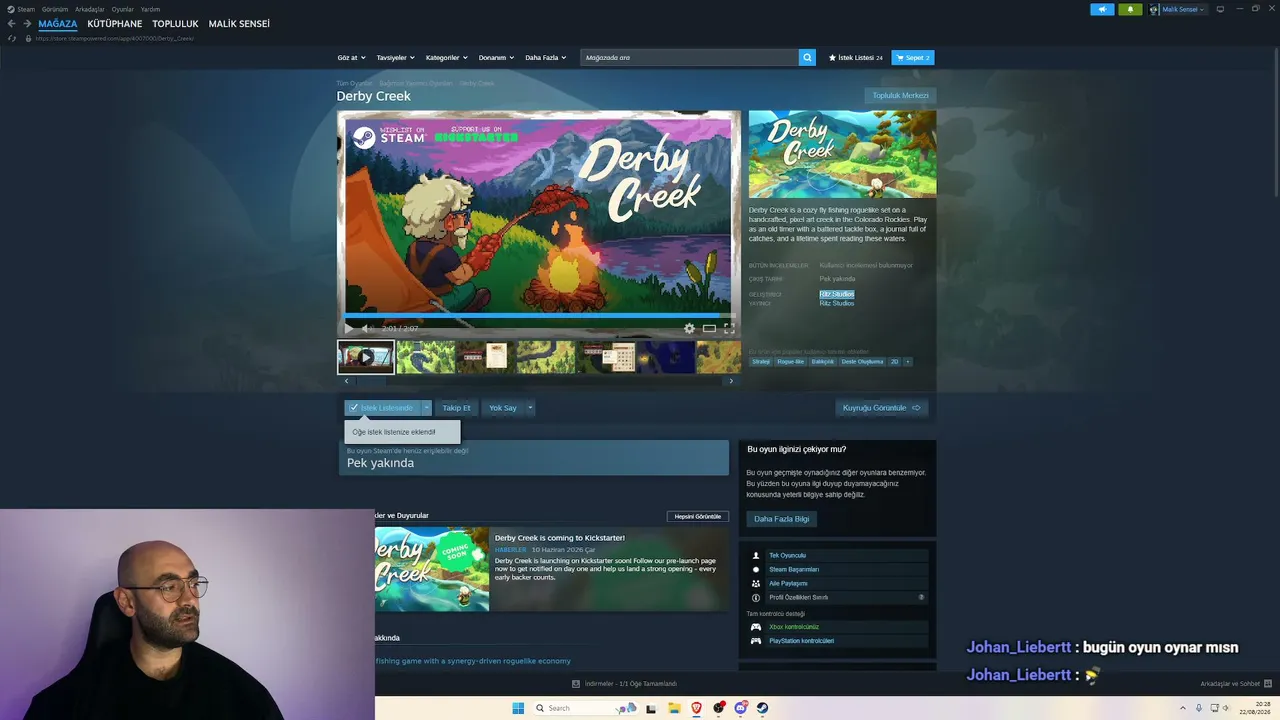This screenshot has width=1280, height=720.
Task: Open the Windows Start menu
Action: 518,708
